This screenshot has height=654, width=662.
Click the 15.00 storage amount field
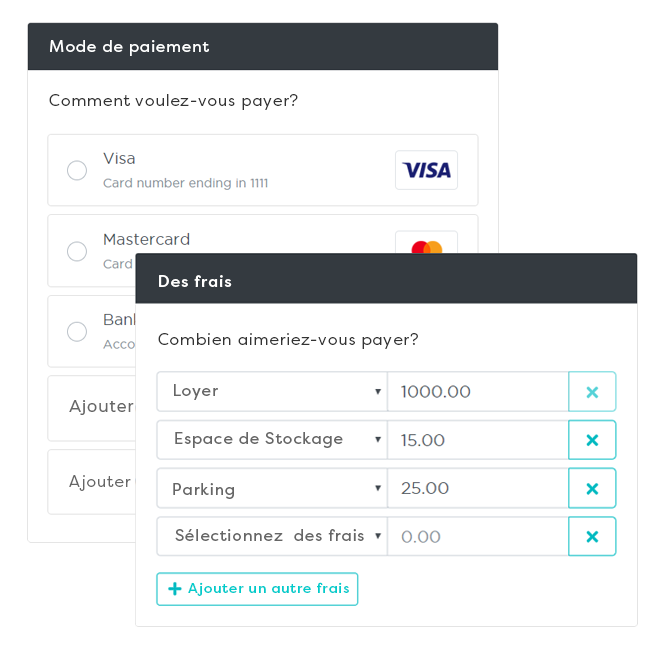(477, 440)
